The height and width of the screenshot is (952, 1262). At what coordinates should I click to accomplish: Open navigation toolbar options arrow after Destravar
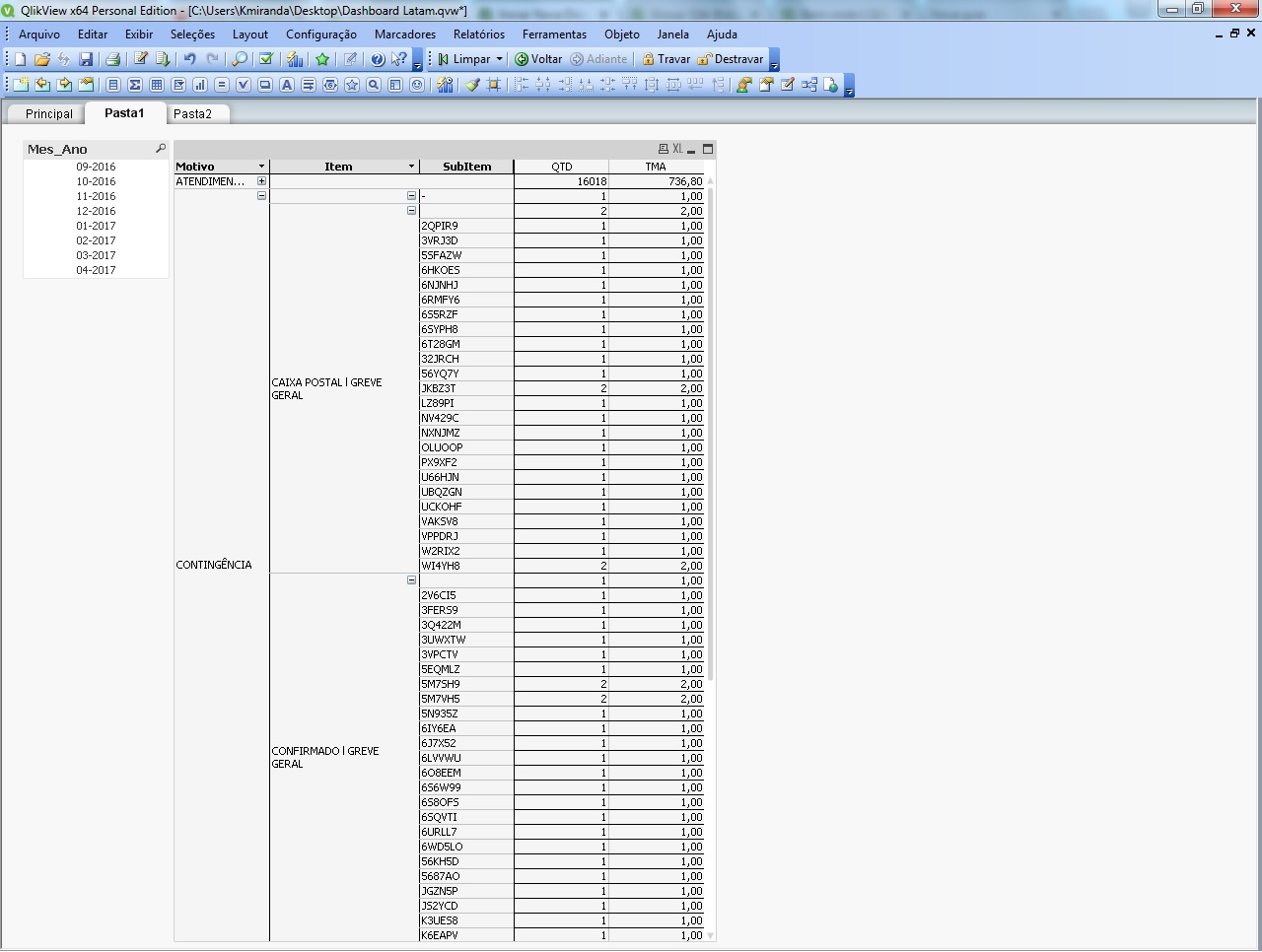pyautogui.click(x=774, y=61)
